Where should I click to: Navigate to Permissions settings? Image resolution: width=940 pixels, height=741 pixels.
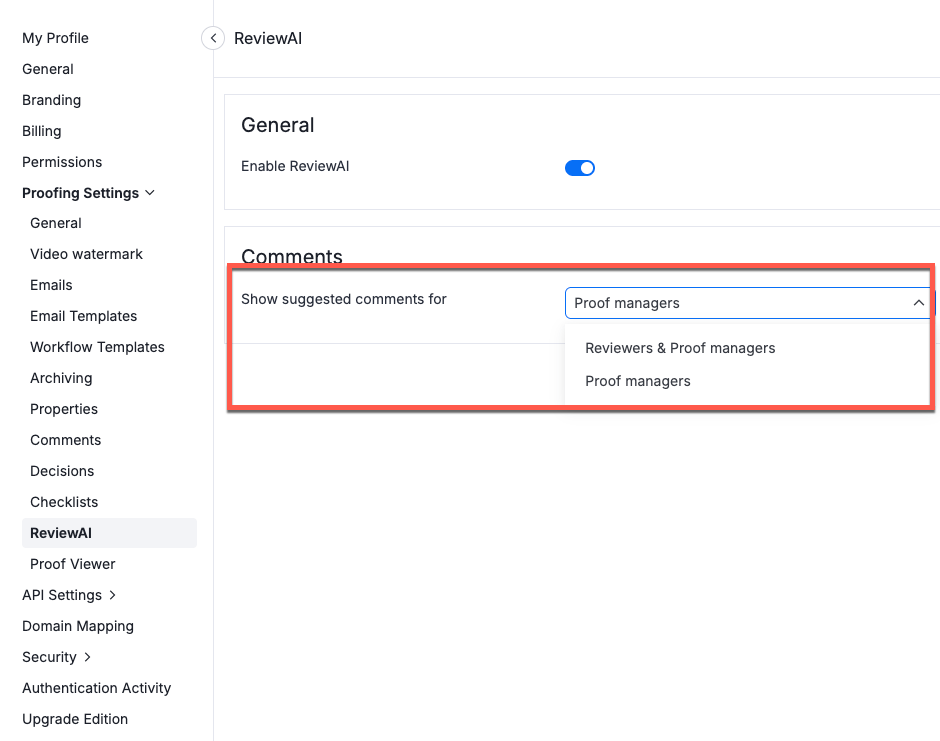[62, 162]
